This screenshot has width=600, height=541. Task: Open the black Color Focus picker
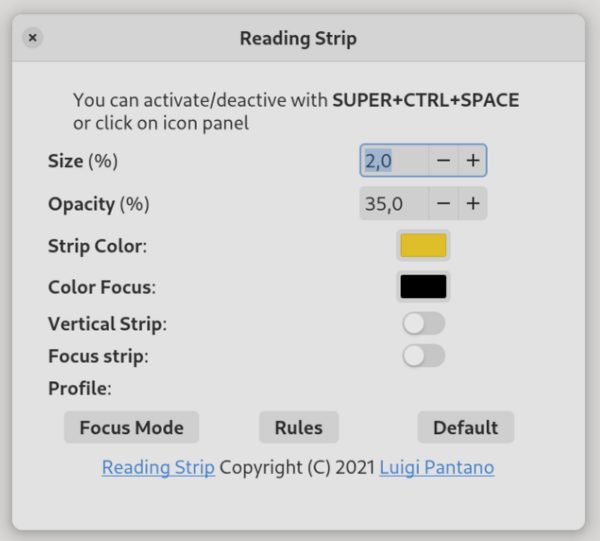tap(423, 286)
